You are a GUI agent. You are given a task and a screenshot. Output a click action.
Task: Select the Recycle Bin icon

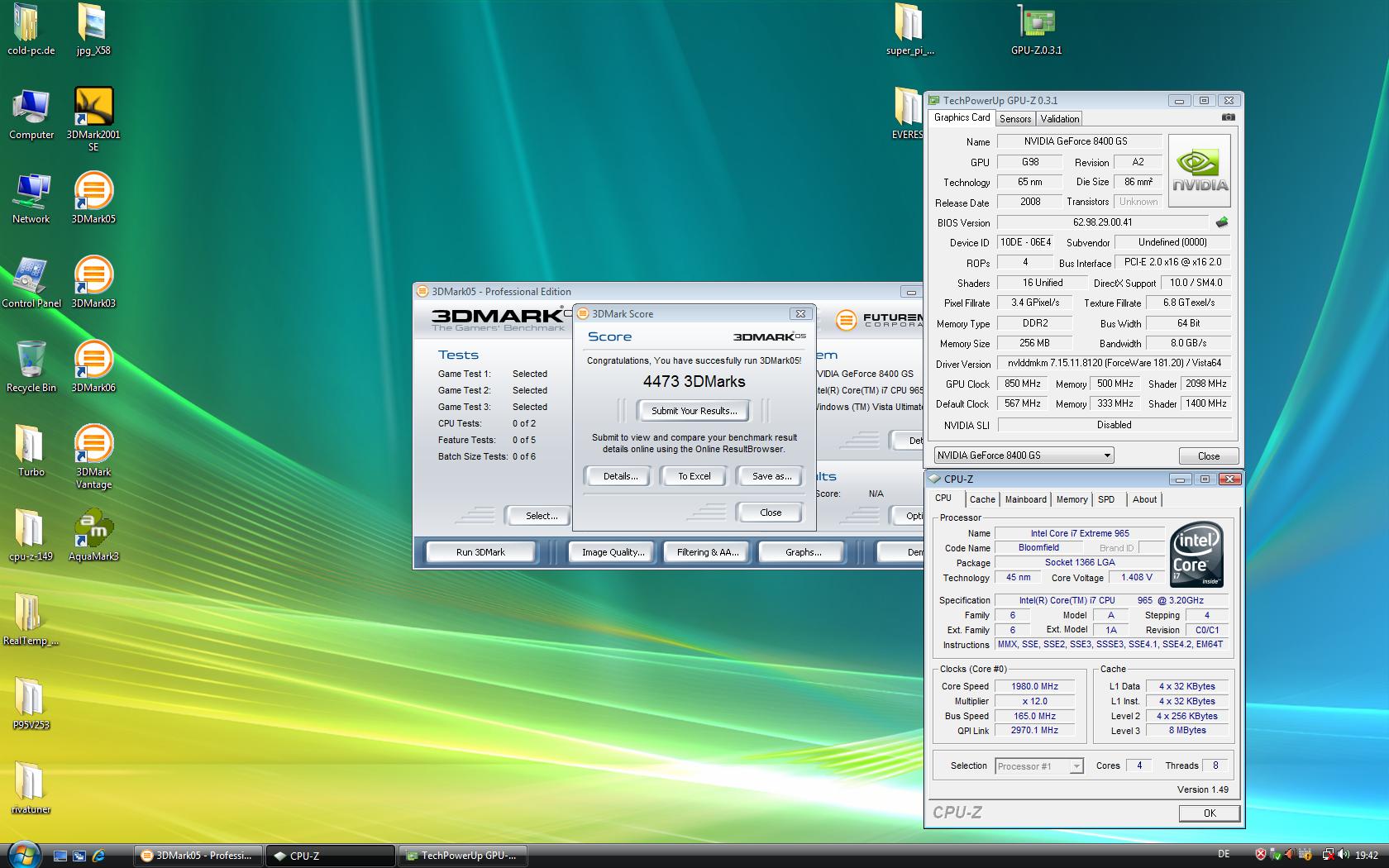(x=31, y=367)
